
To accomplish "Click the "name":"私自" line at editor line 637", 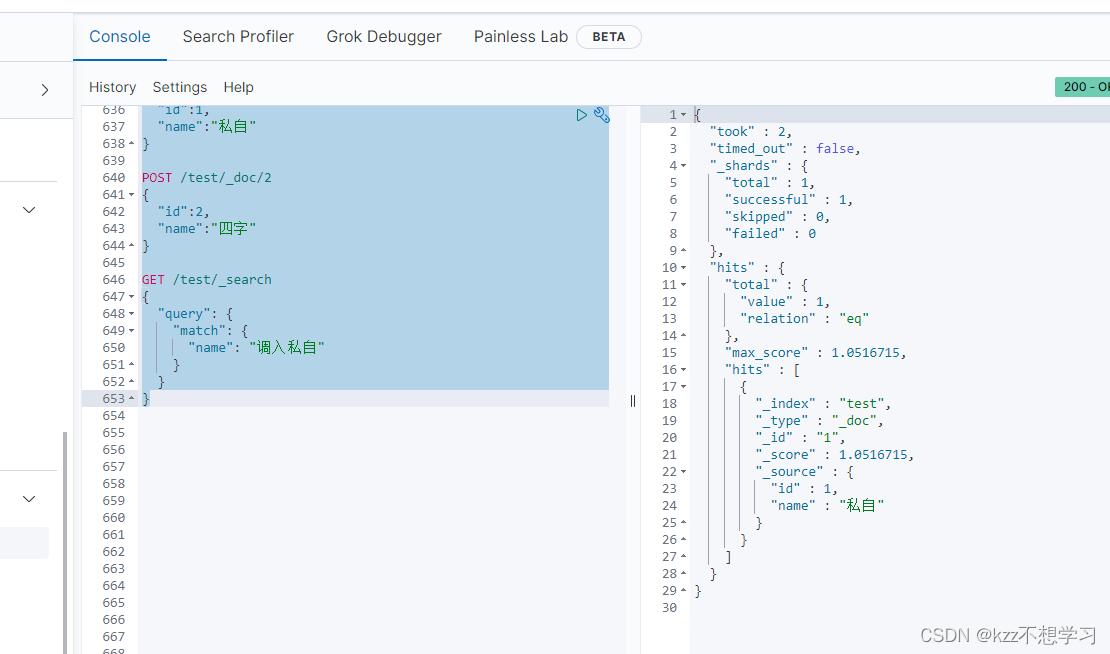I will (207, 127).
